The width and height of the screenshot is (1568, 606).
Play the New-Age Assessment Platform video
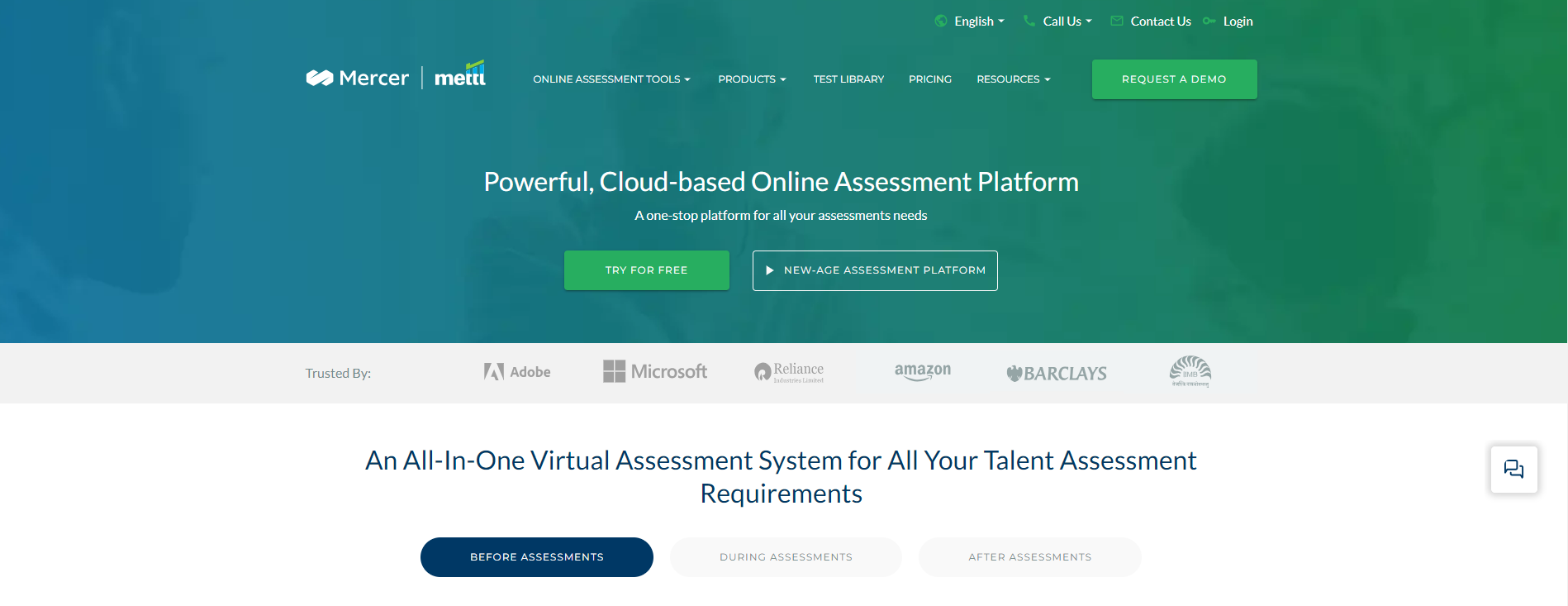(x=875, y=270)
